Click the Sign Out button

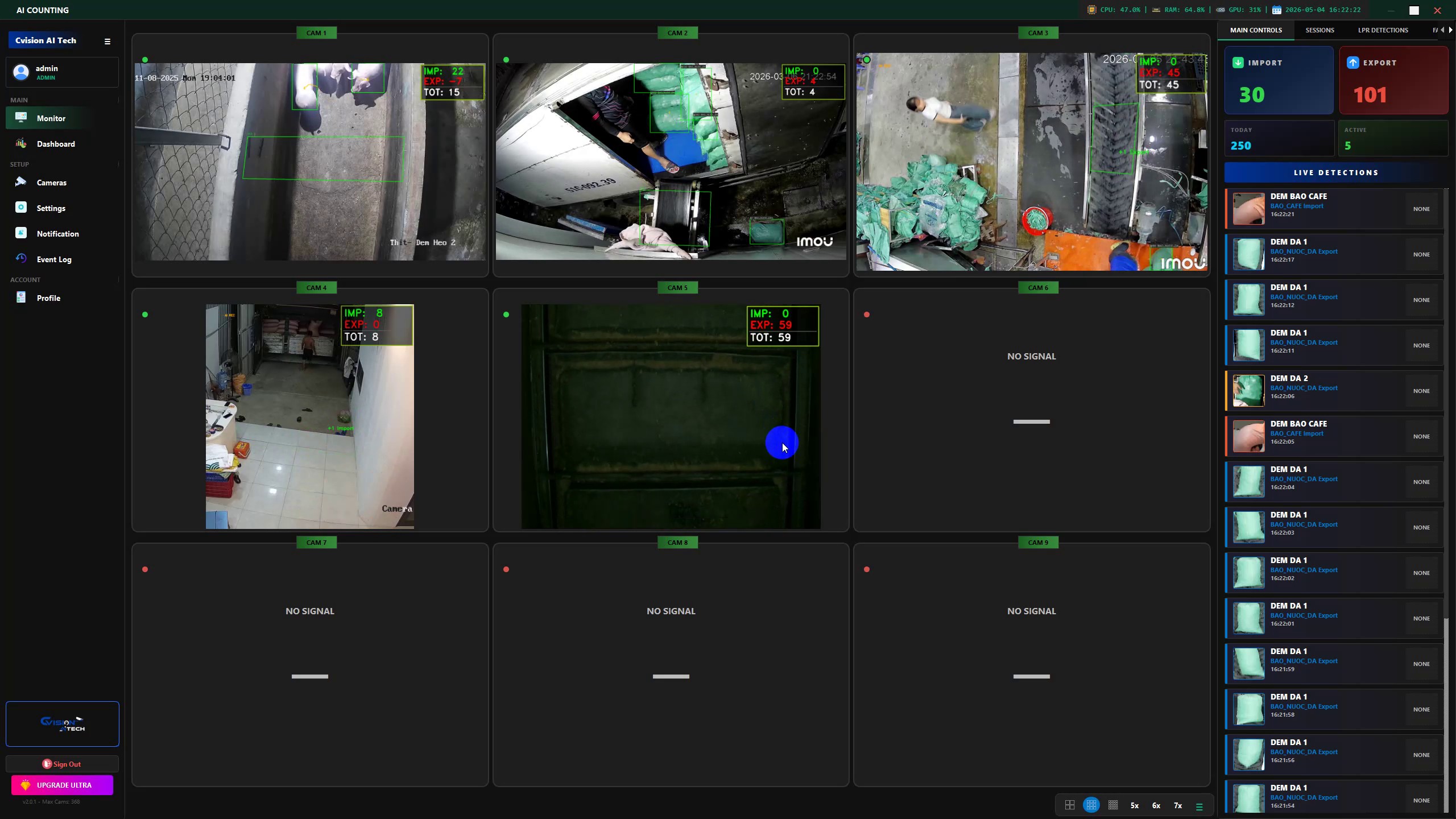coord(62,764)
